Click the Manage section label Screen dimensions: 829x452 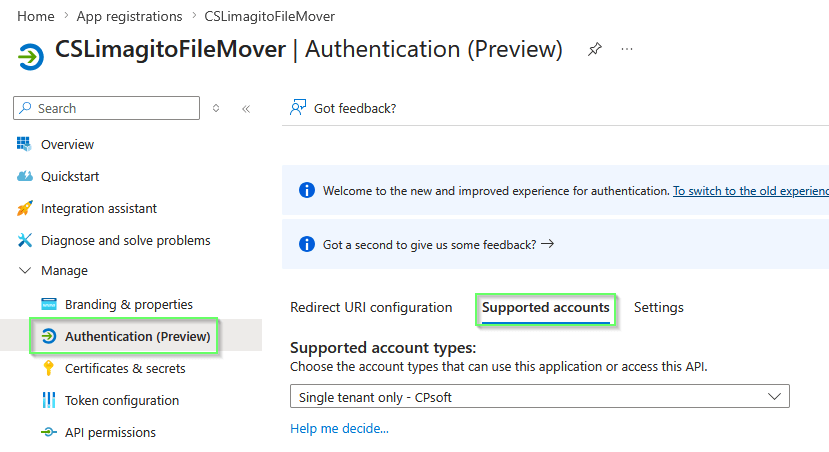point(65,271)
